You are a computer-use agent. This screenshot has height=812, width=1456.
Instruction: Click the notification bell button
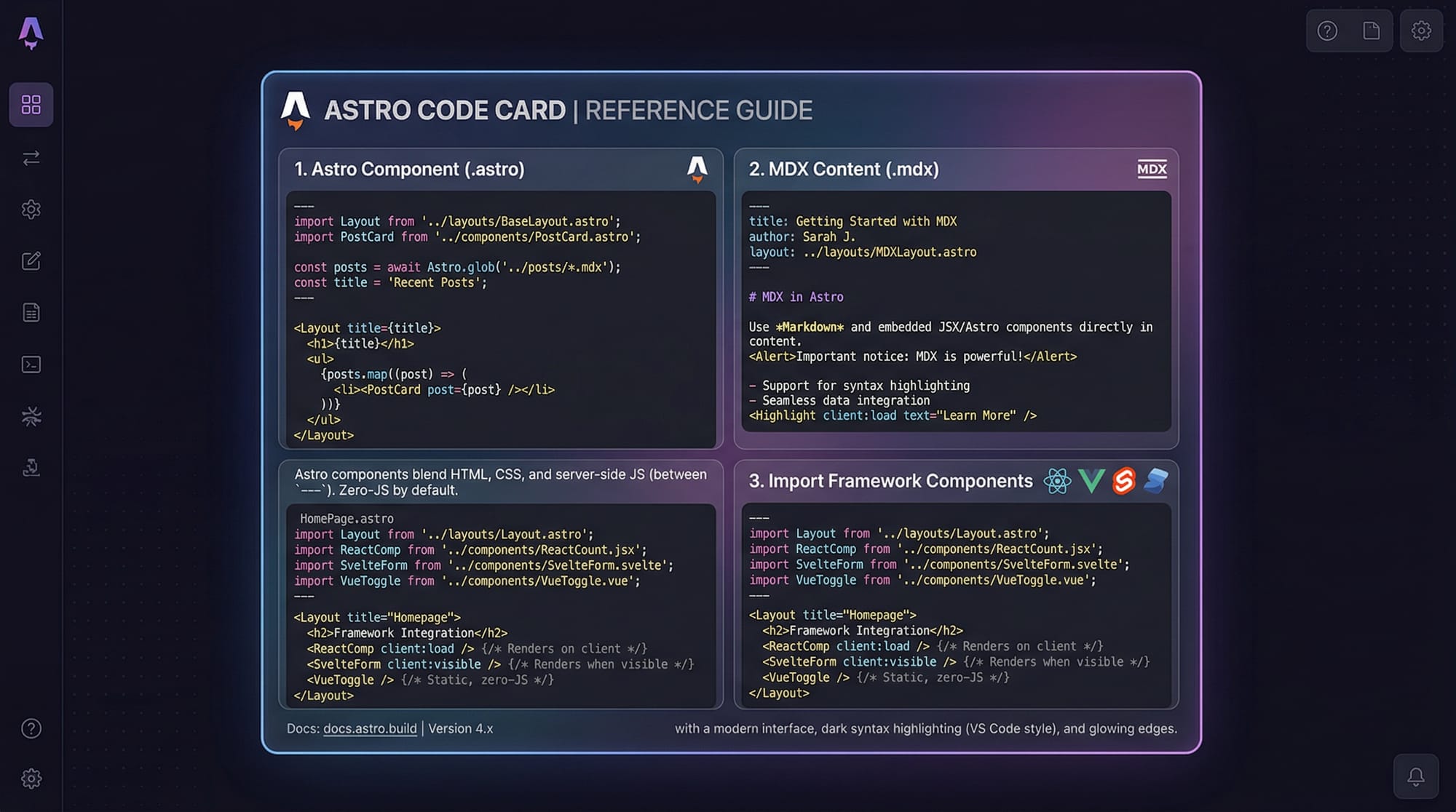click(1416, 776)
